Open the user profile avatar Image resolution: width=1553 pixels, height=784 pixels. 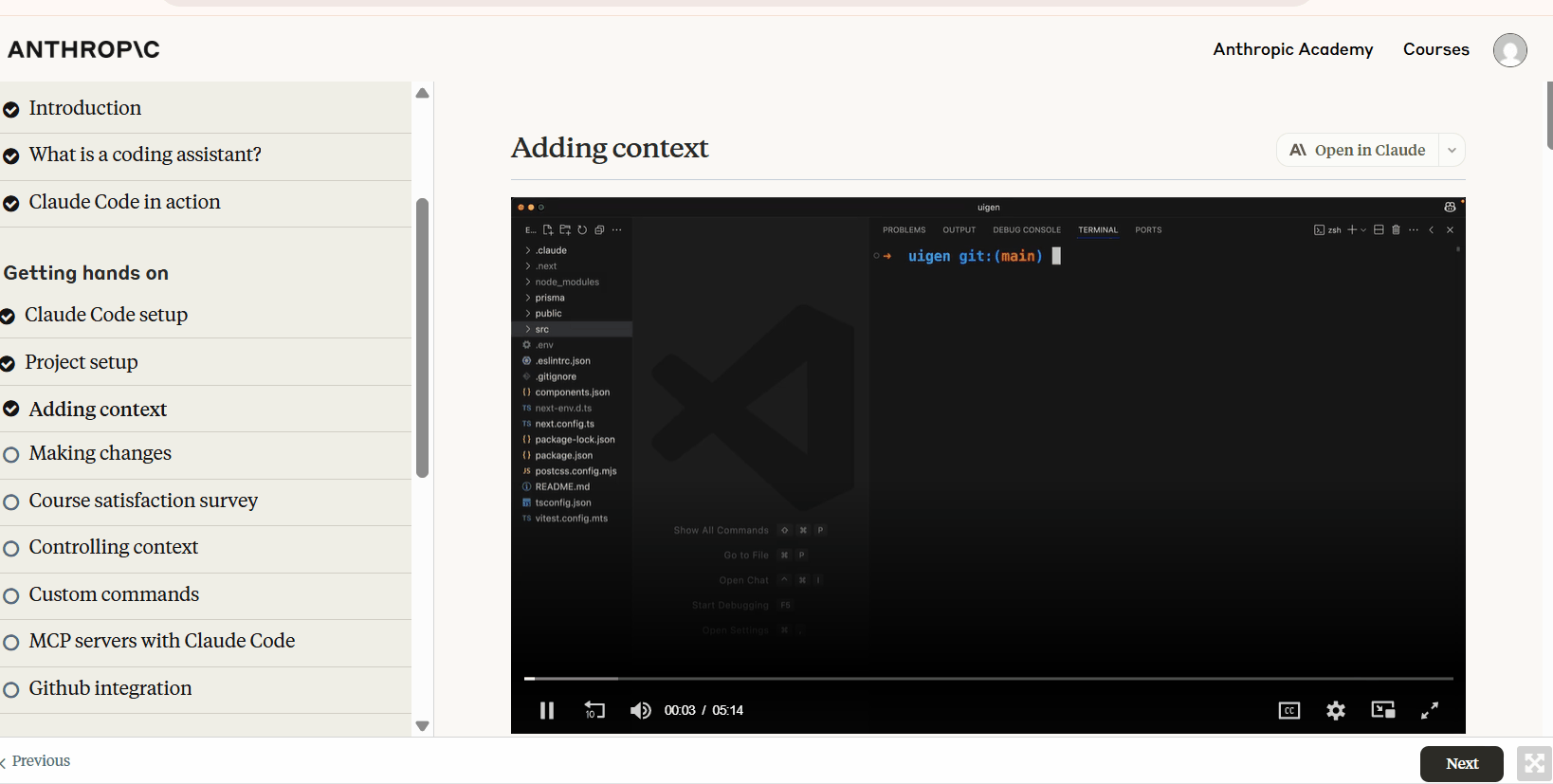pyautogui.click(x=1510, y=49)
